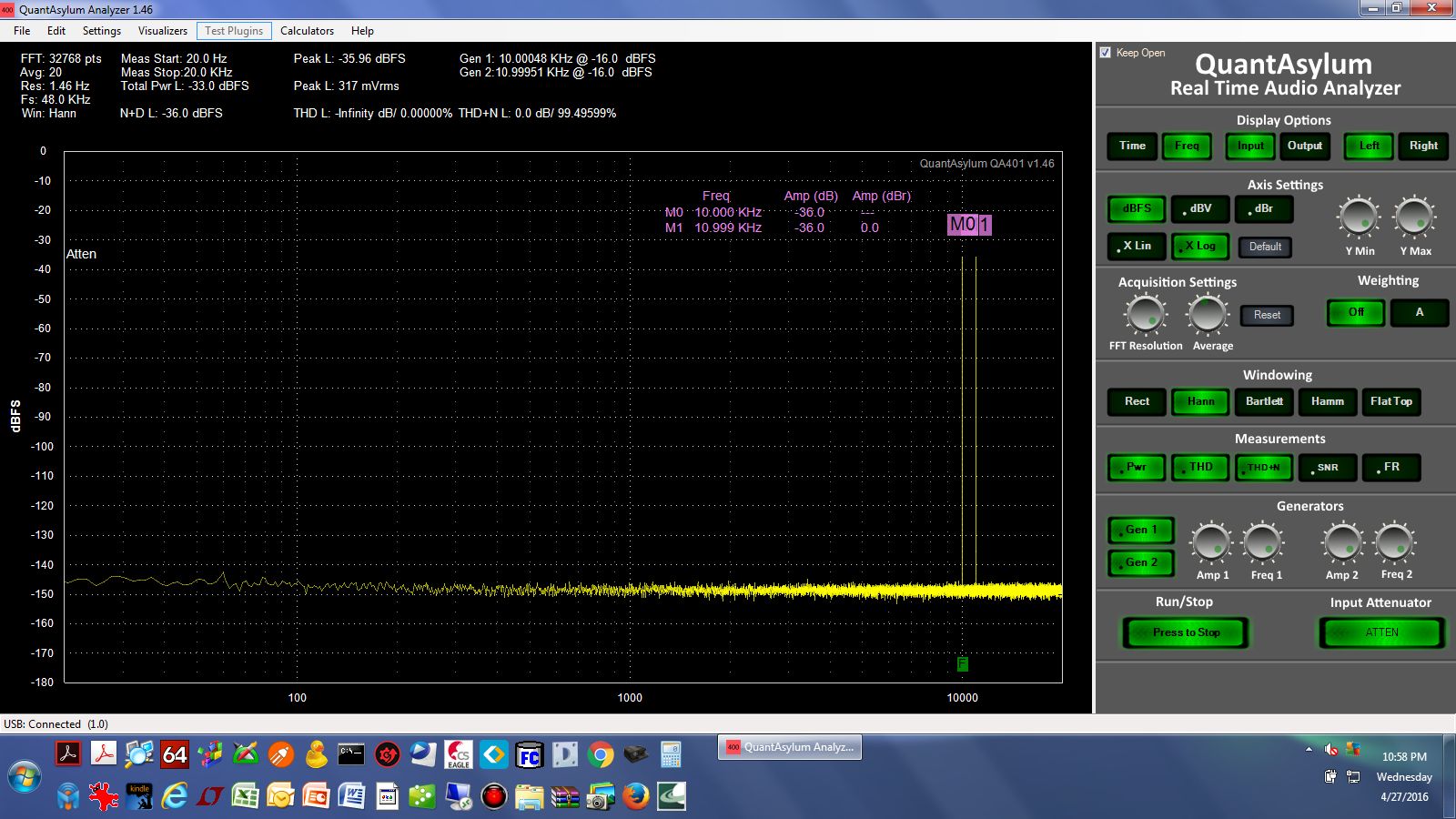Image resolution: width=1456 pixels, height=819 pixels.
Task: Open the Test Plugins menu
Action: 234,31
